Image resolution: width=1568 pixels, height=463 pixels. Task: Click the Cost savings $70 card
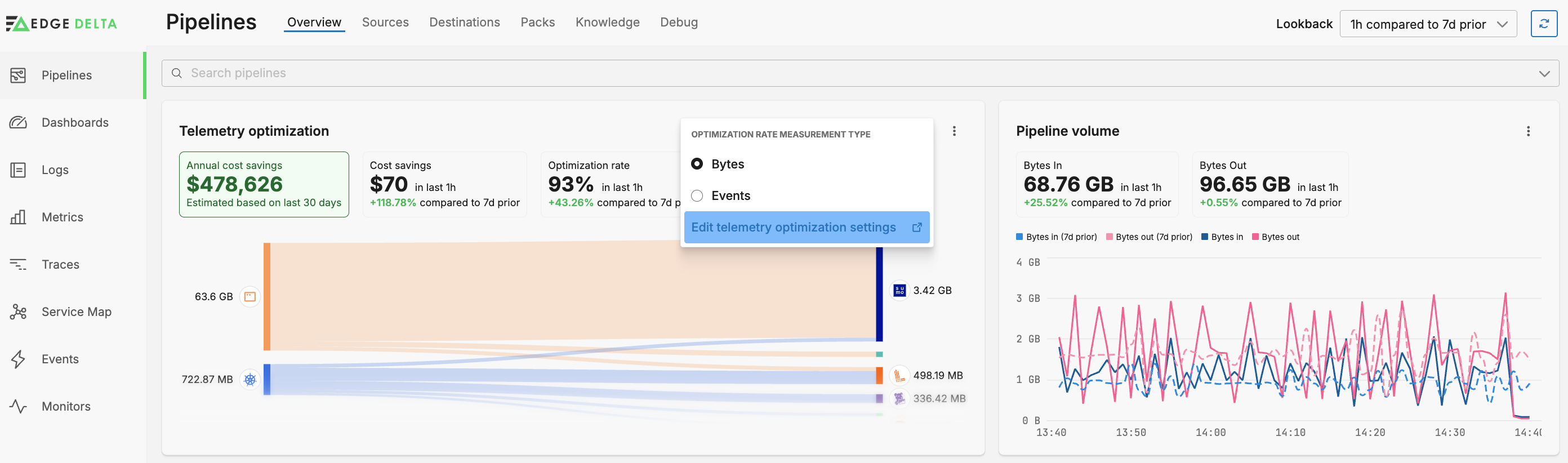(444, 184)
